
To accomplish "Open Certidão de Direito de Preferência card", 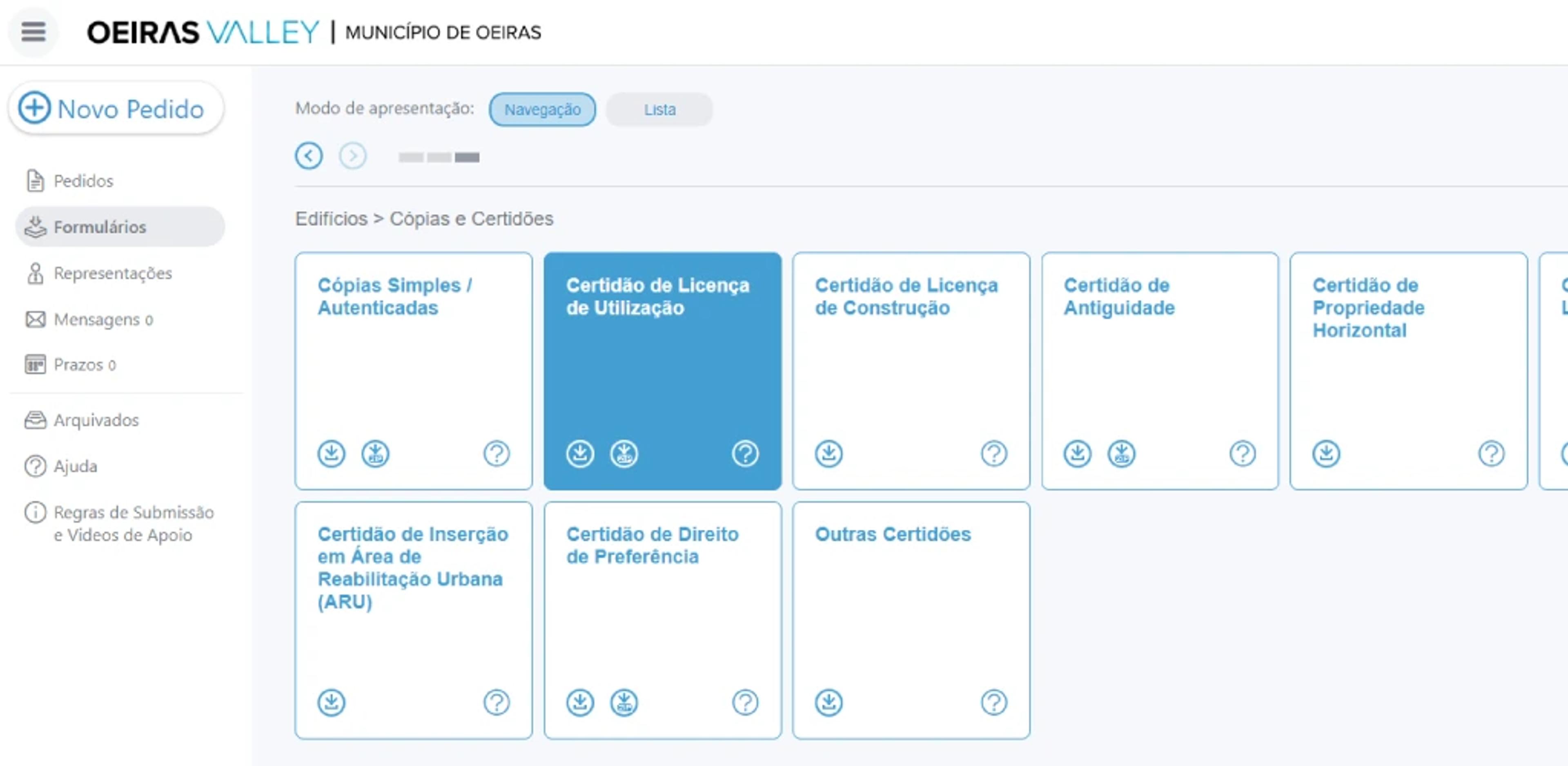I will pyautogui.click(x=663, y=621).
